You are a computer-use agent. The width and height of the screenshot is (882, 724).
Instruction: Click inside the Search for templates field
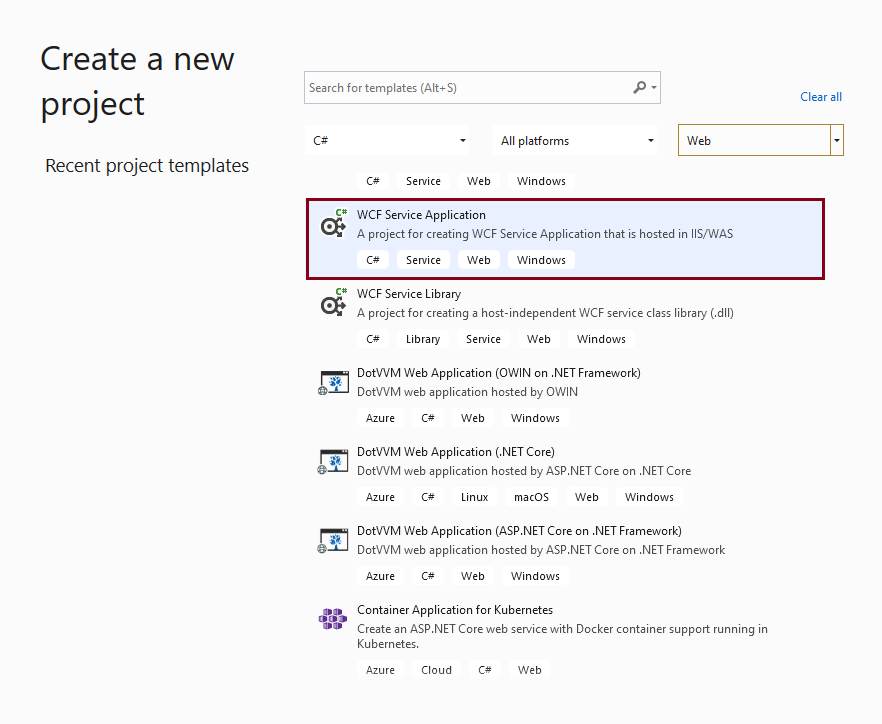(450, 87)
